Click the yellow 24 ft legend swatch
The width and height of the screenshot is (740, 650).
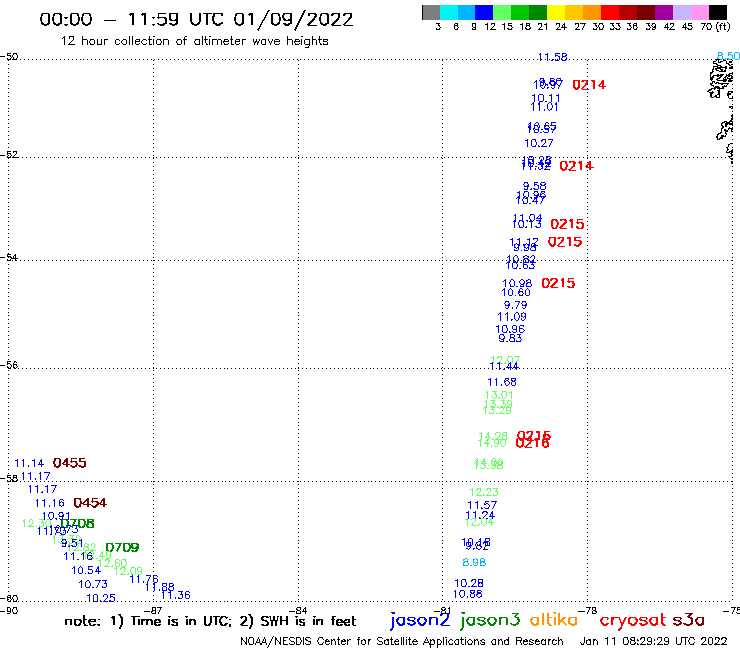click(556, 12)
